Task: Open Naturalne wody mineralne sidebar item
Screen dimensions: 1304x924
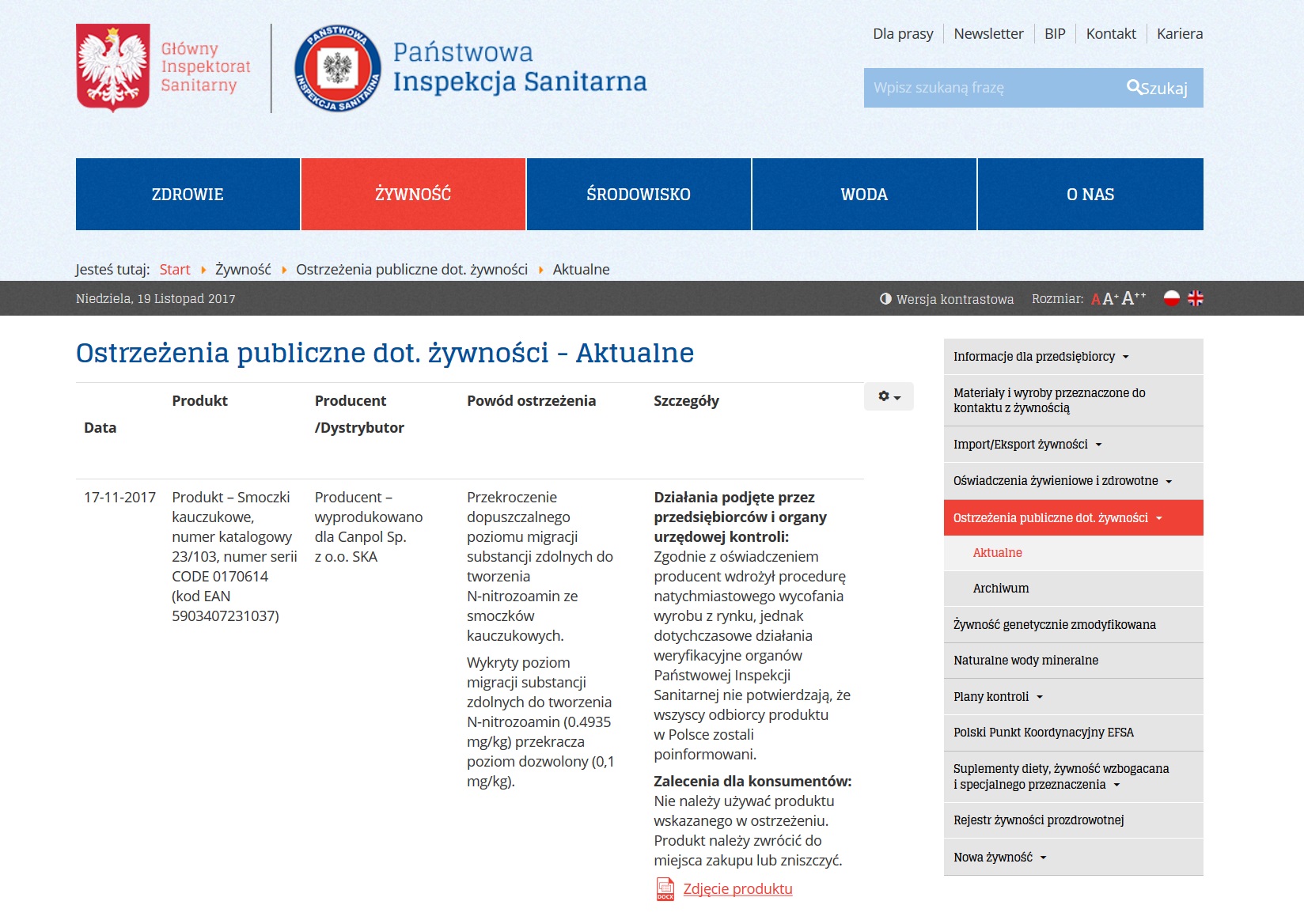Action: pyautogui.click(x=1073, y=661)
